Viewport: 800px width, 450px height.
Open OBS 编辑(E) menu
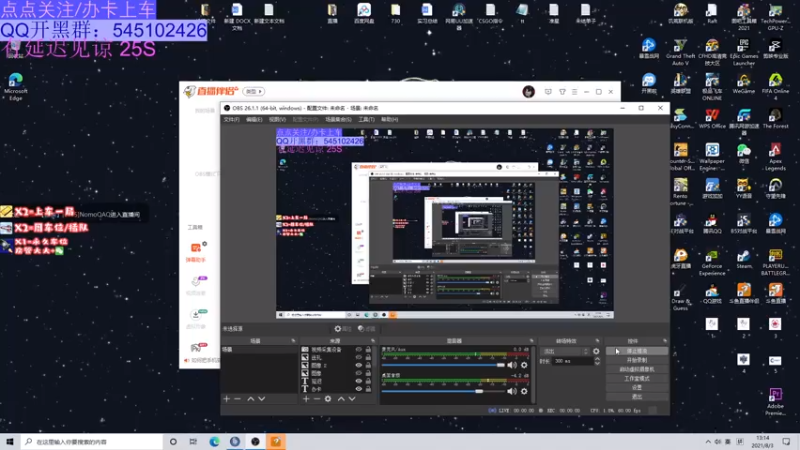tap(254, 119)
